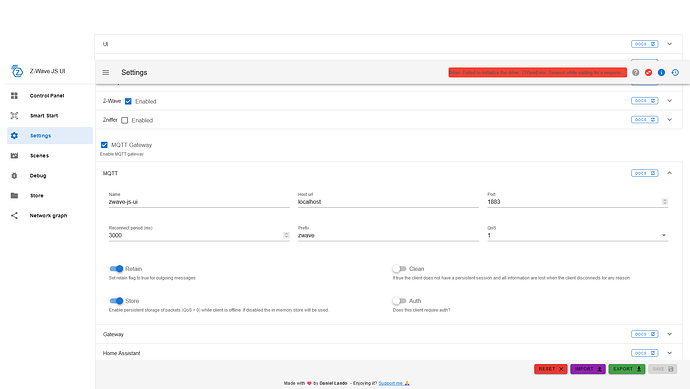Click the MQTT Name input field
This screenshot has width=690, height=389.
[199, 202]
